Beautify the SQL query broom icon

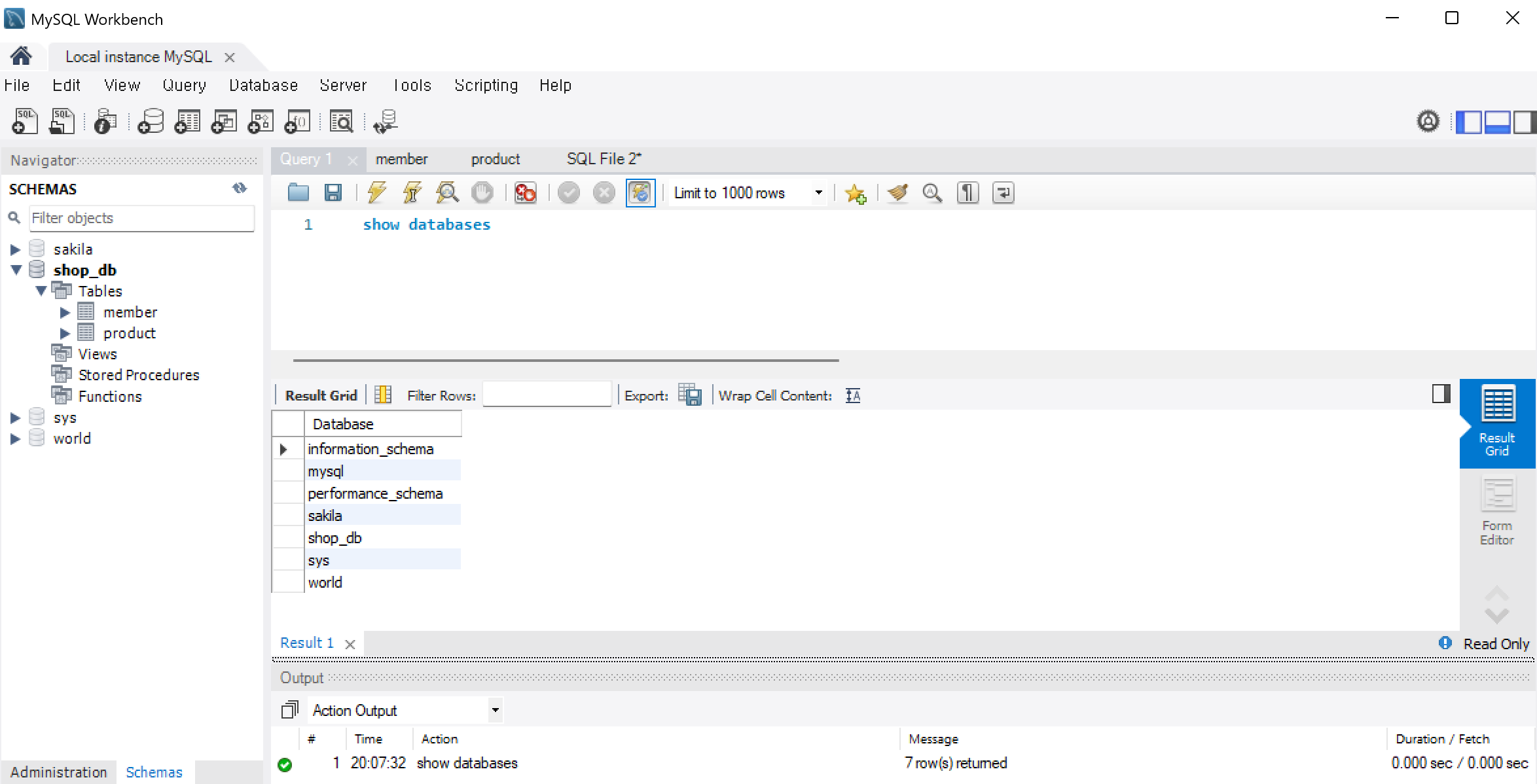click(898, 192)
